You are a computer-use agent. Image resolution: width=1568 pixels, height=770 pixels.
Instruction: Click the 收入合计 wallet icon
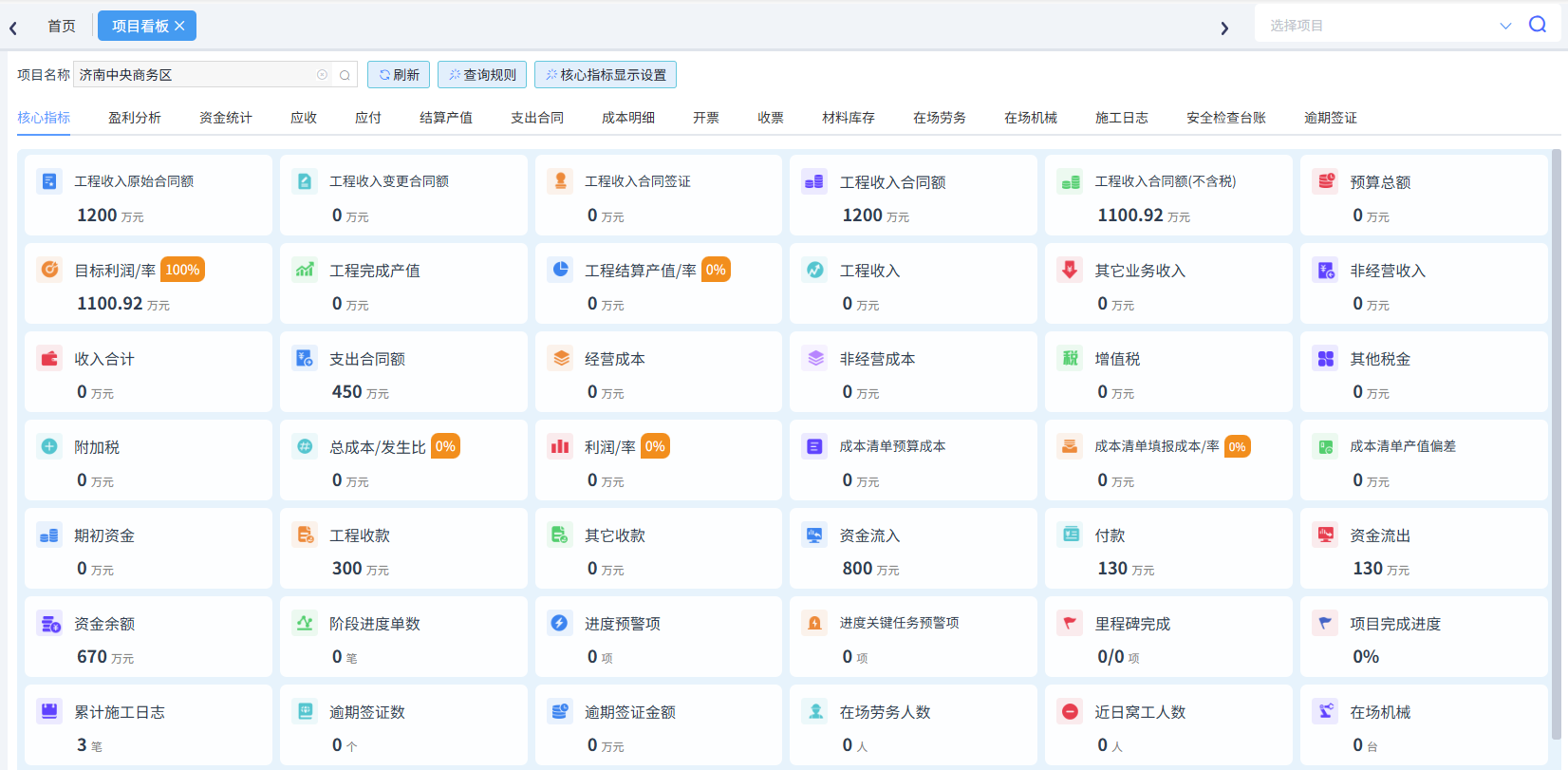pos(49,358)
